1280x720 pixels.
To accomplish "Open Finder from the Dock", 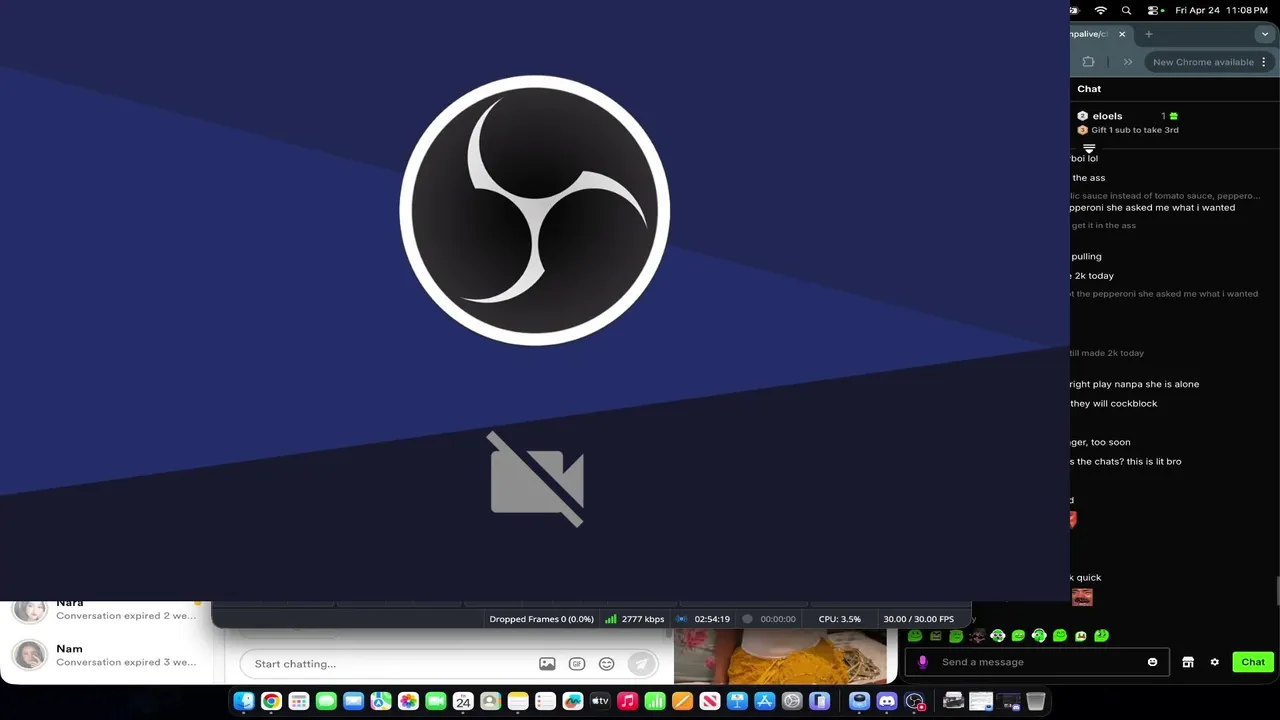I will (x=244, y=701).
